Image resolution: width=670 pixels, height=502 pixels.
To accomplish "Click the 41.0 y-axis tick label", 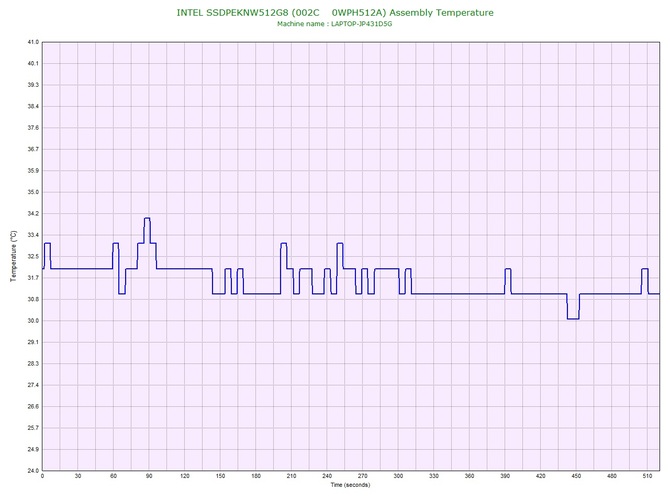I will [33, 42].
